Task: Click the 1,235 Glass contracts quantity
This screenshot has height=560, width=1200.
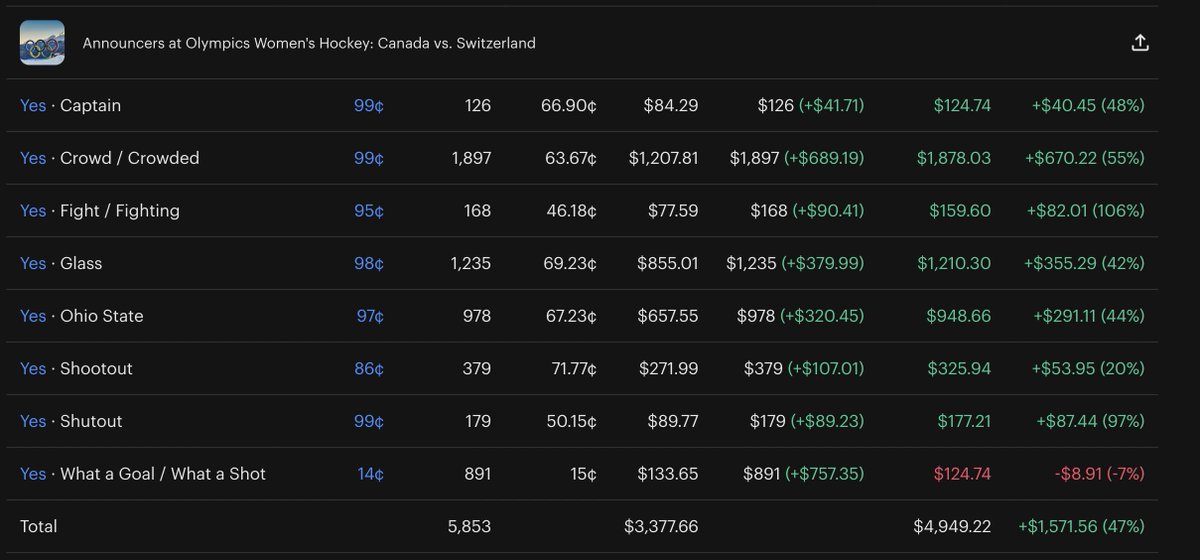Action: click(471, 263)
